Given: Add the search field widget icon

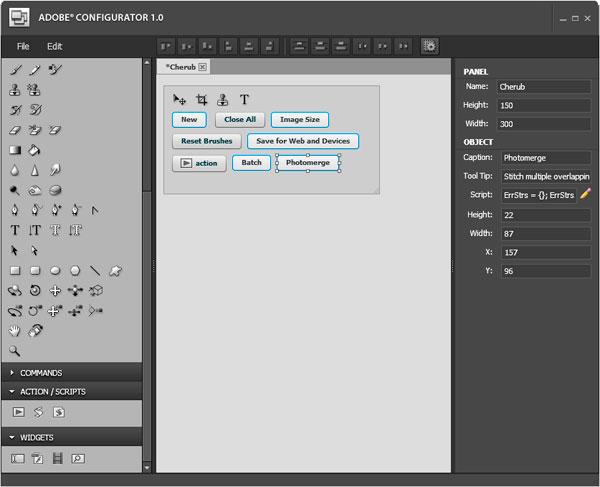Looking at the screenshot, I should coord(78,458).
